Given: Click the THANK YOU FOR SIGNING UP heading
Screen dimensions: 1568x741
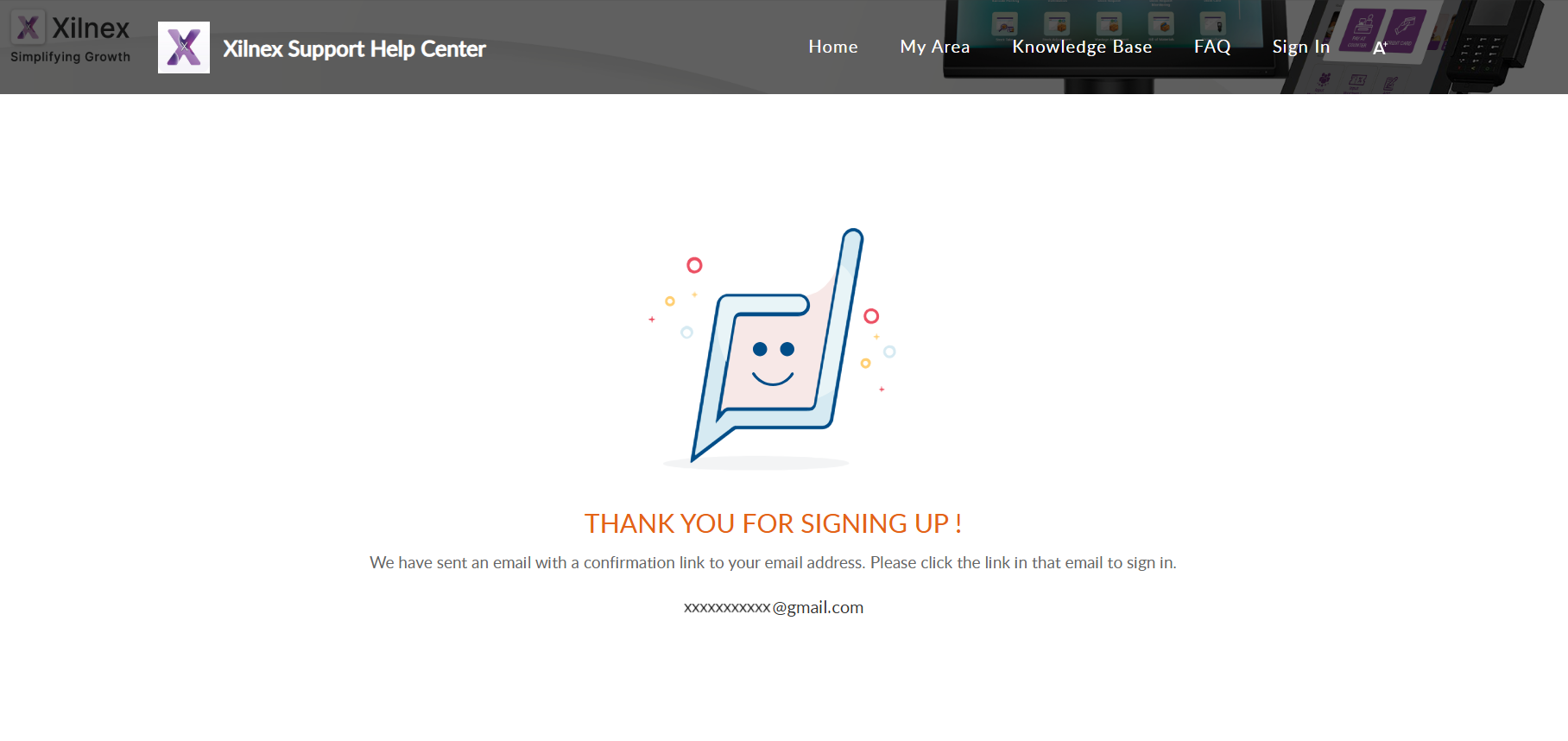Looking at the screenshot, I should [x=773, y=523].
